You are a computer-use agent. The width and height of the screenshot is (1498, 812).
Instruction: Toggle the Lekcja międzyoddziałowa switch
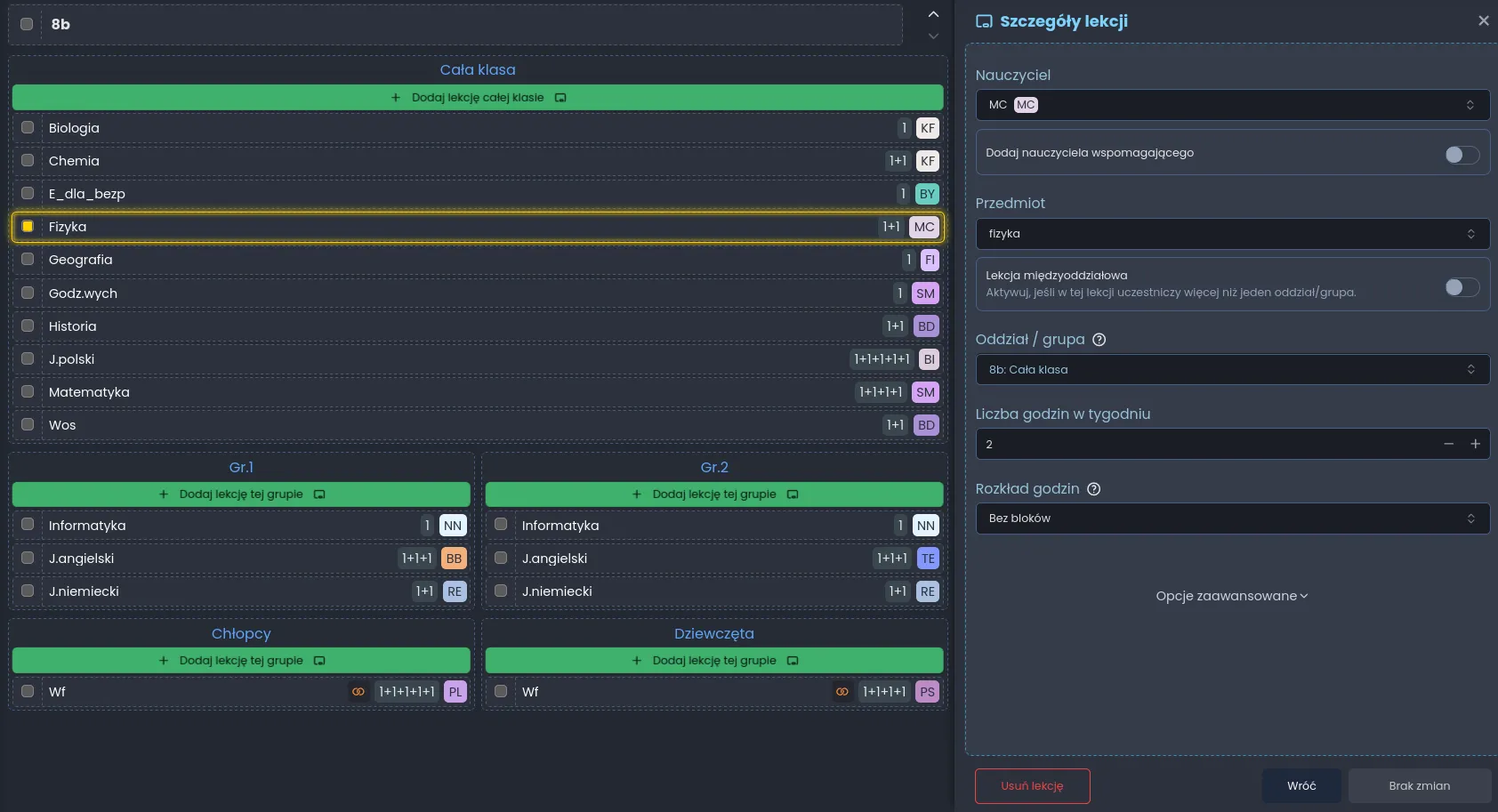(x=1462, y=286)
